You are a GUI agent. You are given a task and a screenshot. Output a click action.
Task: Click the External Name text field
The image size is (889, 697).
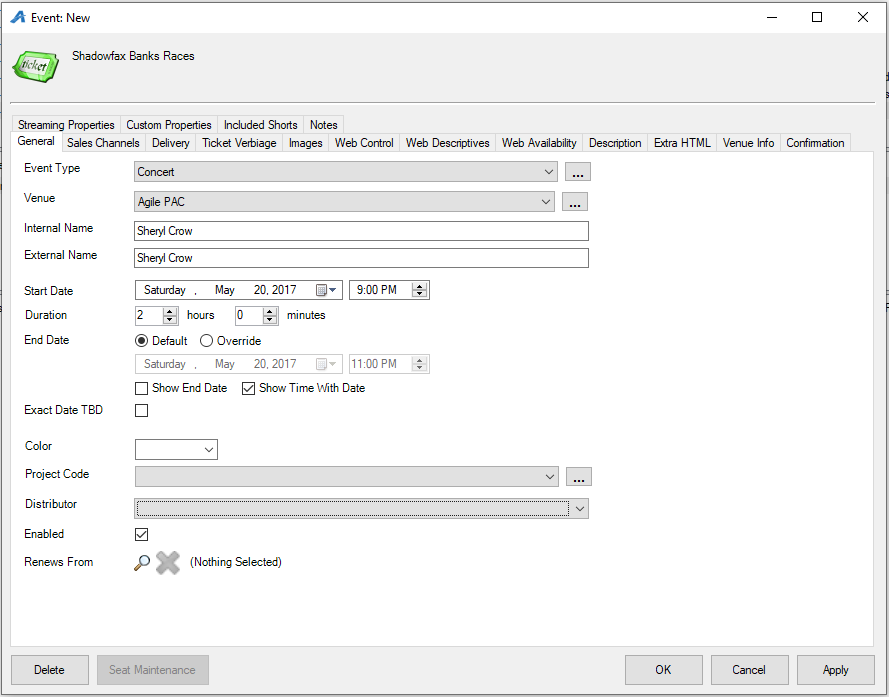(362, 258)
